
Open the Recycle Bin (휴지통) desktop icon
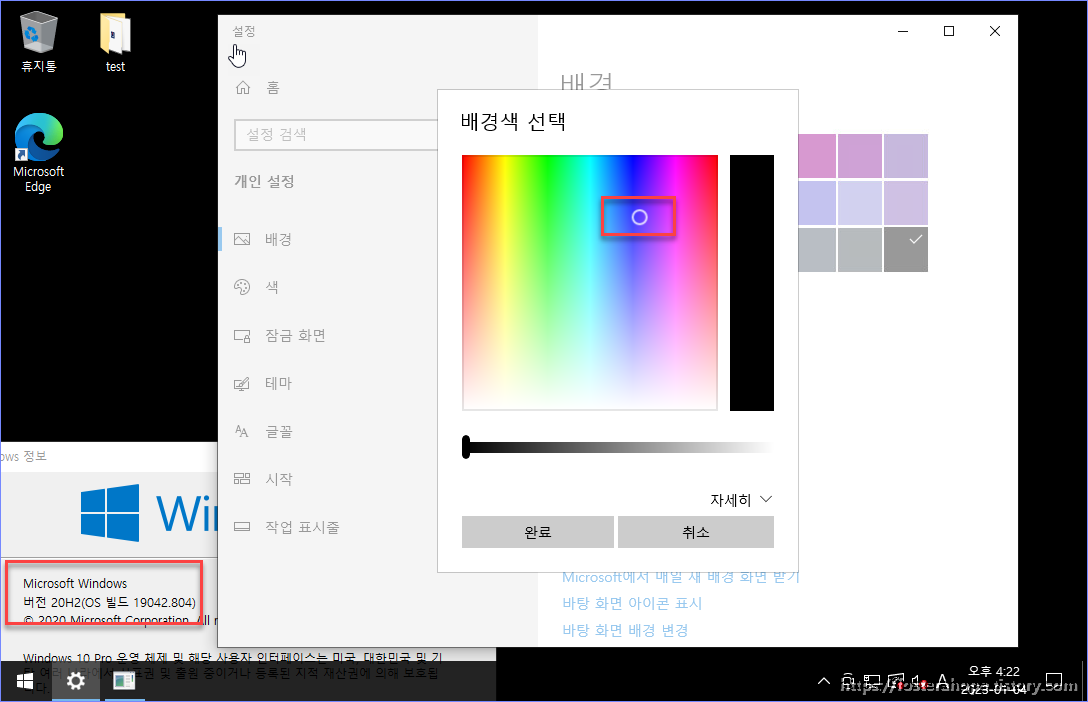coord(38,43)
